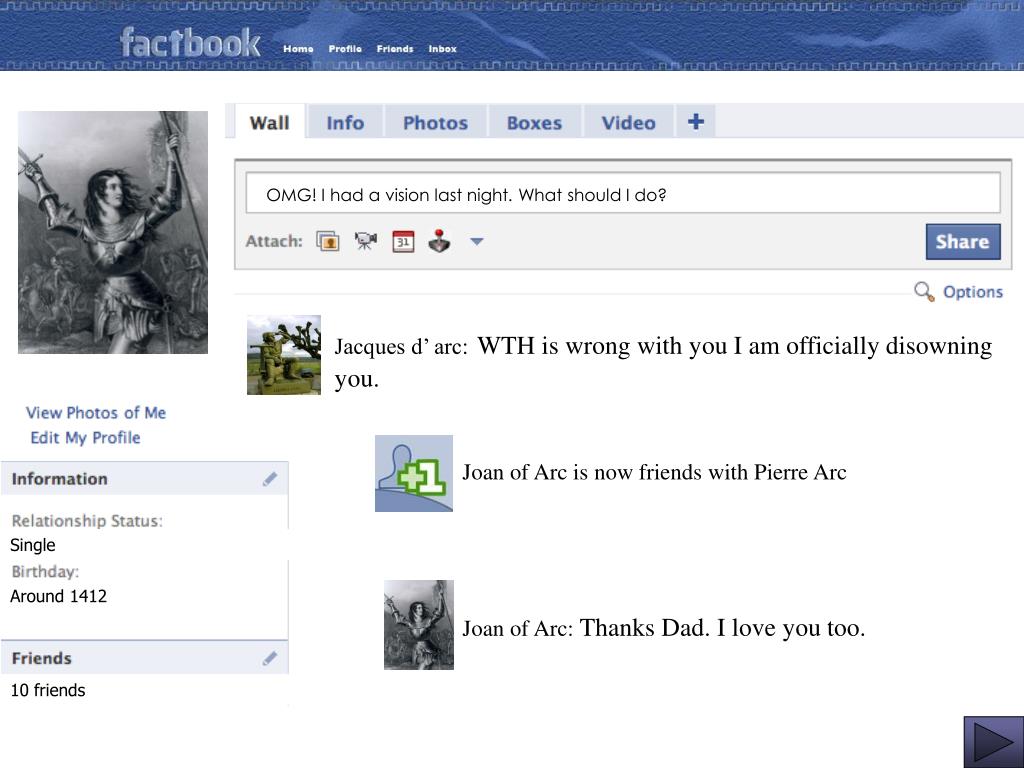
Task: Click the 'Relationship Status:' label
Action: (87, 520)
